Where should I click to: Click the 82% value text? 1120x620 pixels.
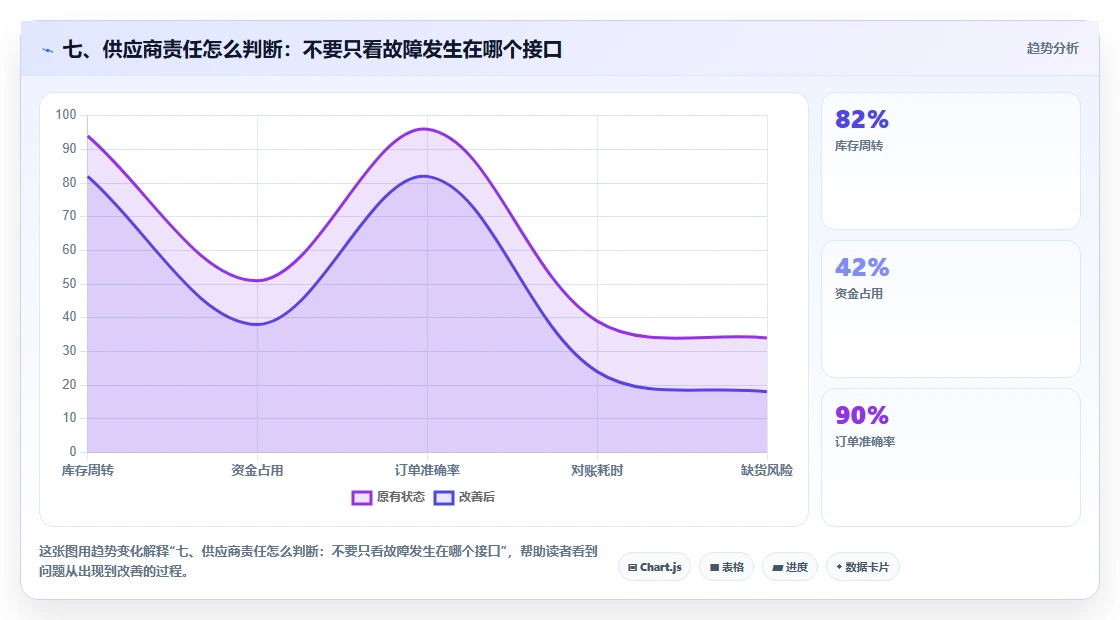pyautogui.click(x=861, y=119)
